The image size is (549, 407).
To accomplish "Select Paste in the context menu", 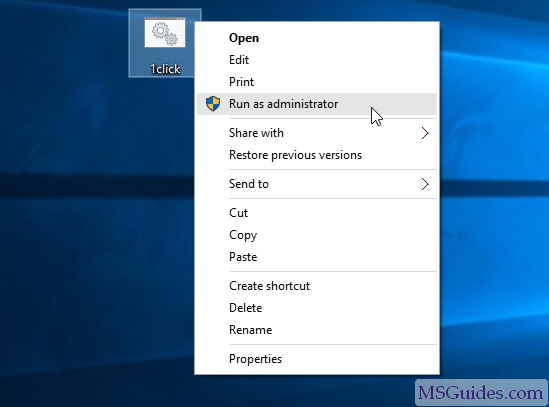I will (x=317, y=257).
